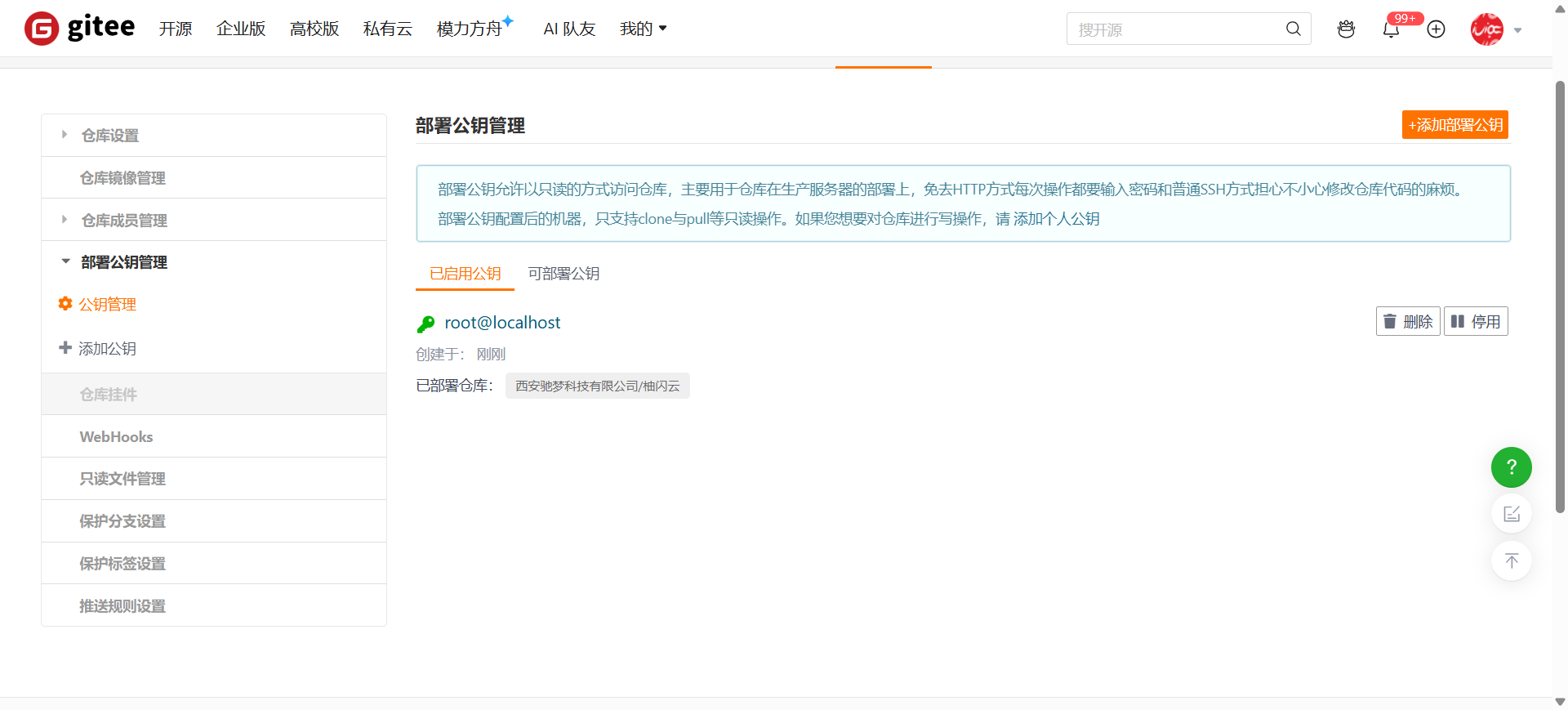1568x710 pixels.
Task: Click the search magnifier icon
Action: click(x=1293, y=29)
